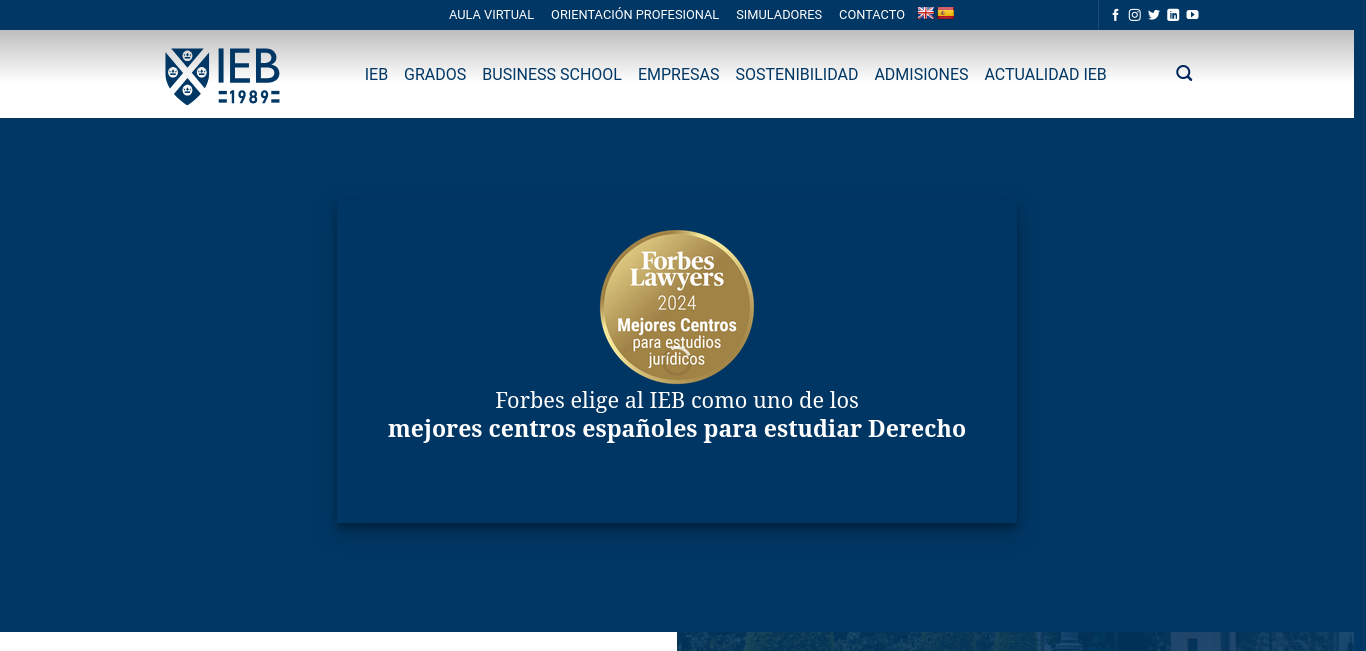This screenshot has width=1366, height=651.
Task: Open the IEB YouTube icon
Action: pos(1192,15)
